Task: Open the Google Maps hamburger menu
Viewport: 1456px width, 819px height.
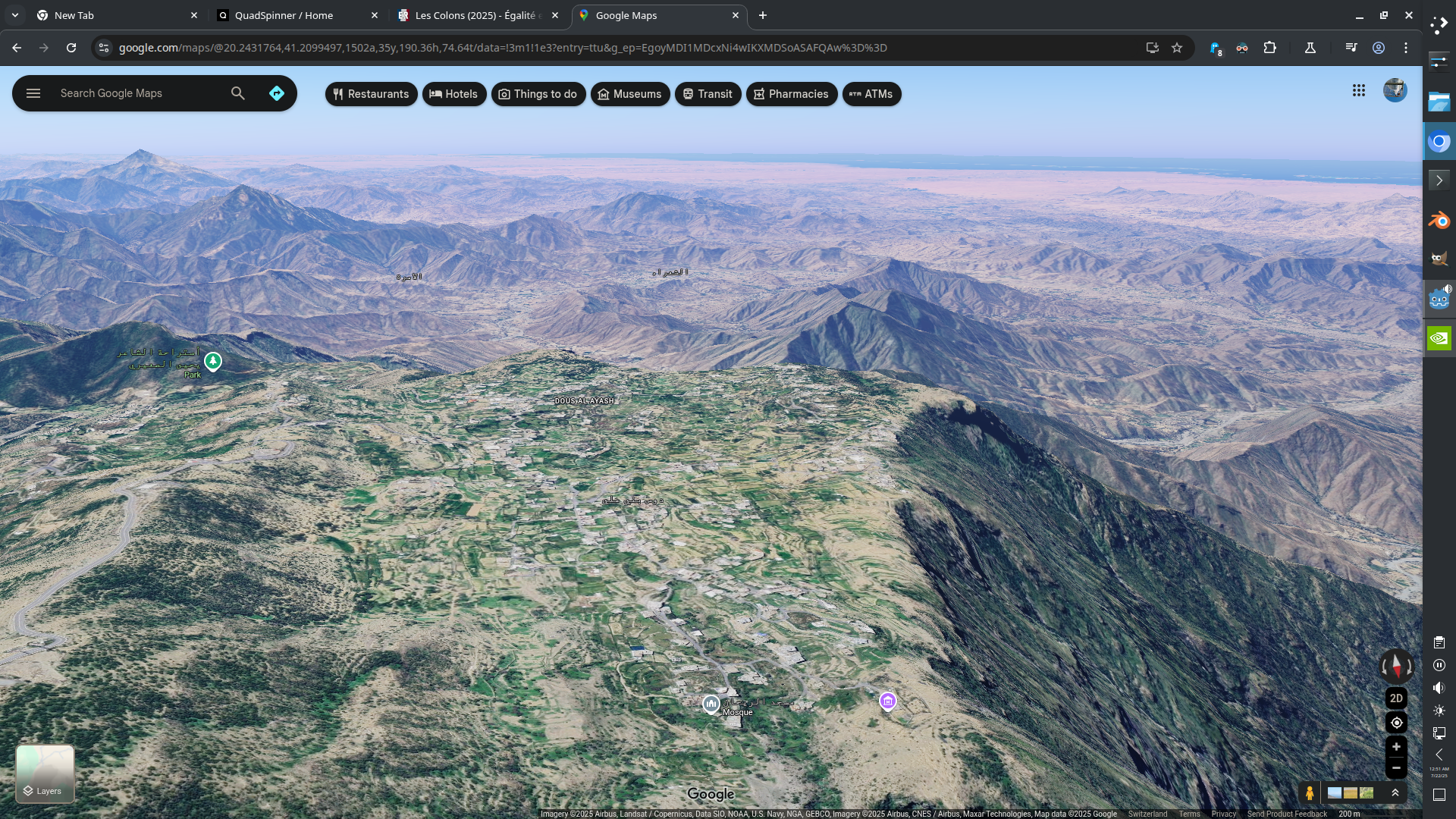Action: tap(33, 93)
